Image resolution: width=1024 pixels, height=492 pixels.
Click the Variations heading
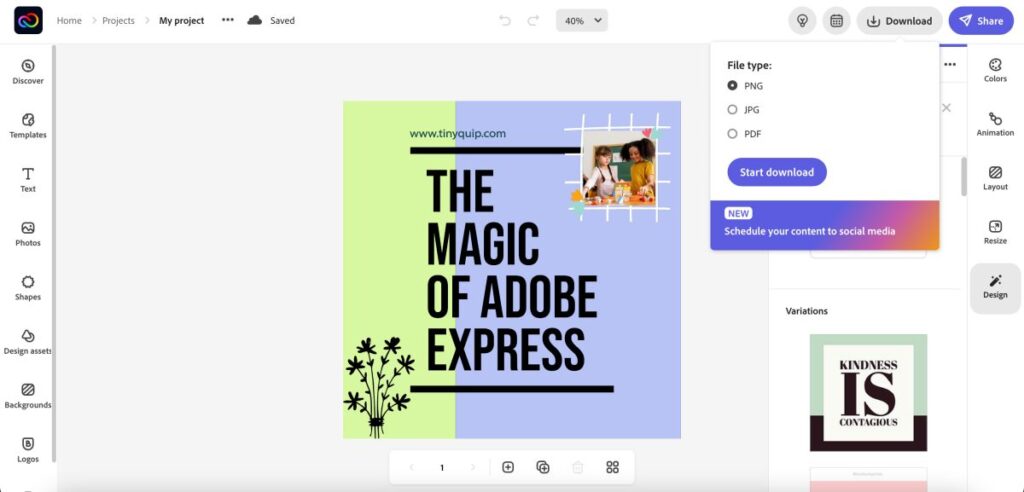pos(807,311)
